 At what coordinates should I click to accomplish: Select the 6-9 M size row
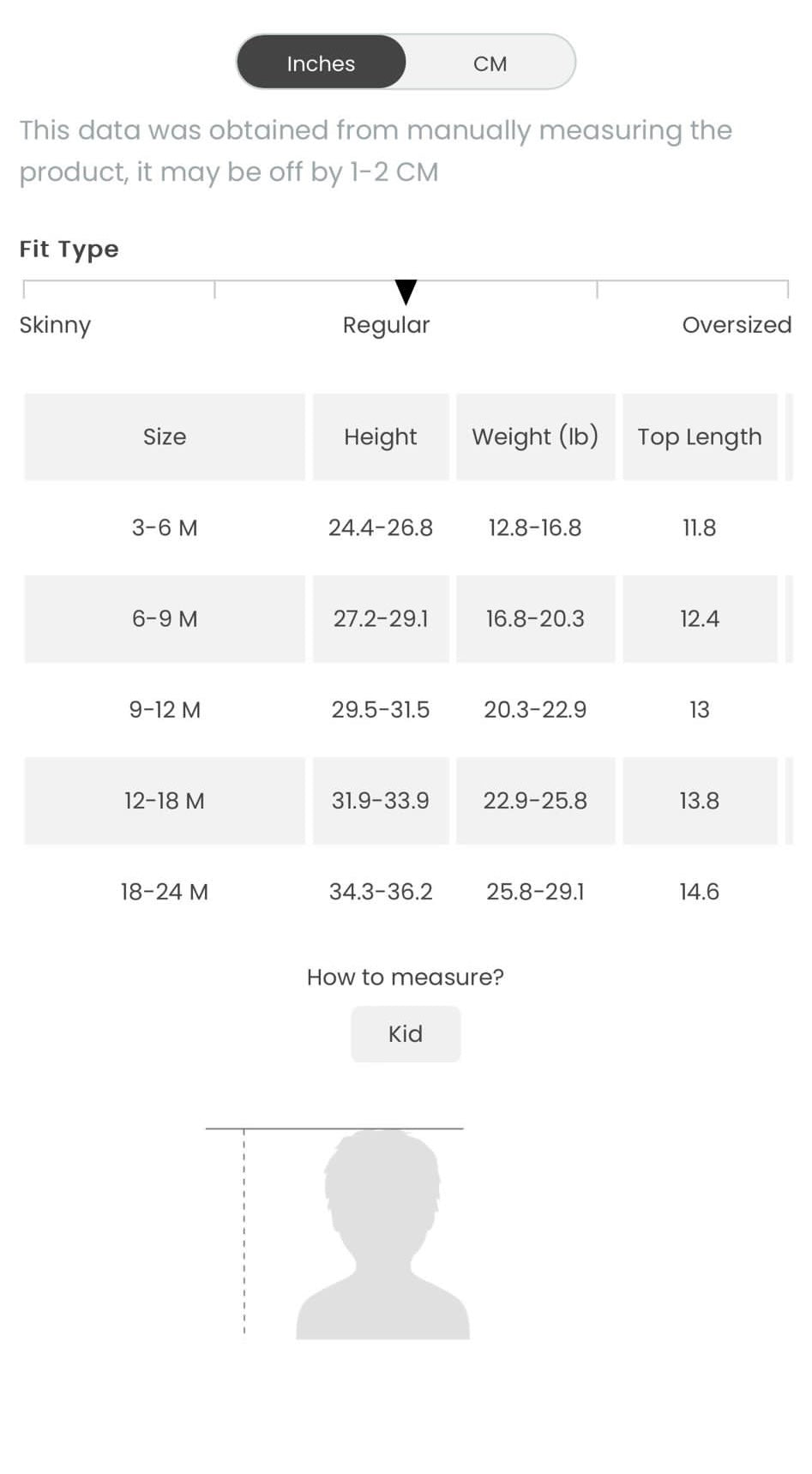coord(406,618)
